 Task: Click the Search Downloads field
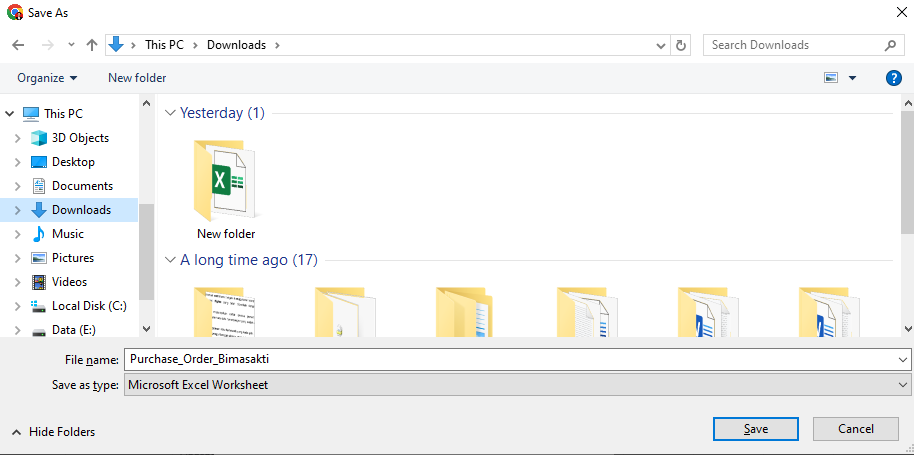coord(795,45)
